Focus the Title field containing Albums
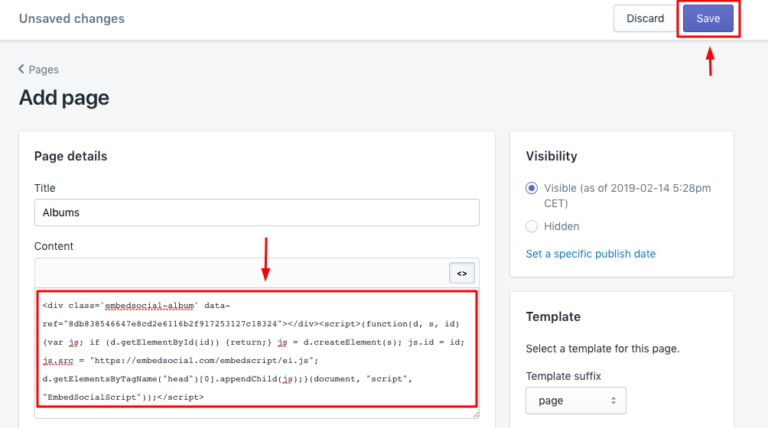 pos(256,213)
